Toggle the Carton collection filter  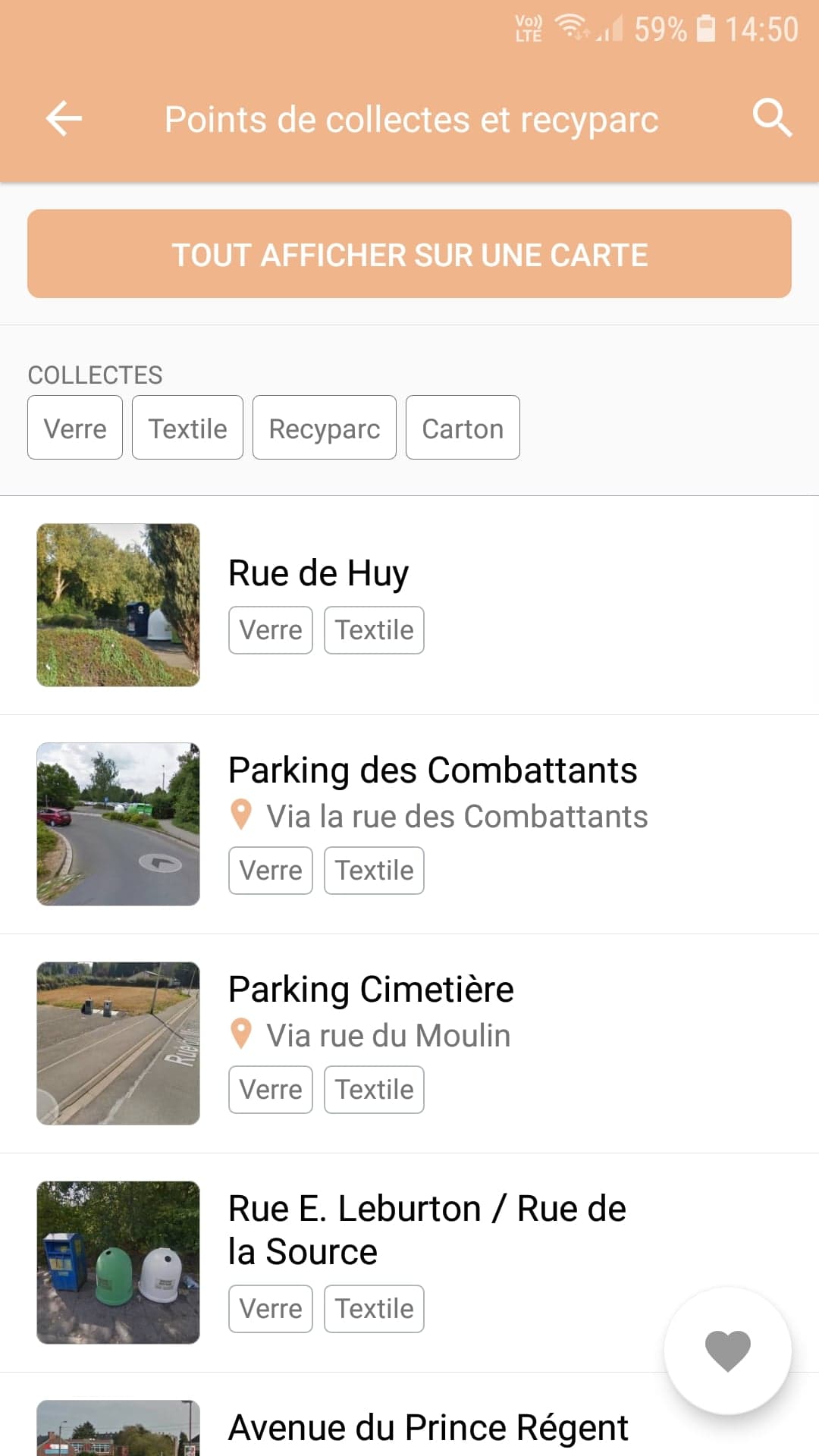463,428
